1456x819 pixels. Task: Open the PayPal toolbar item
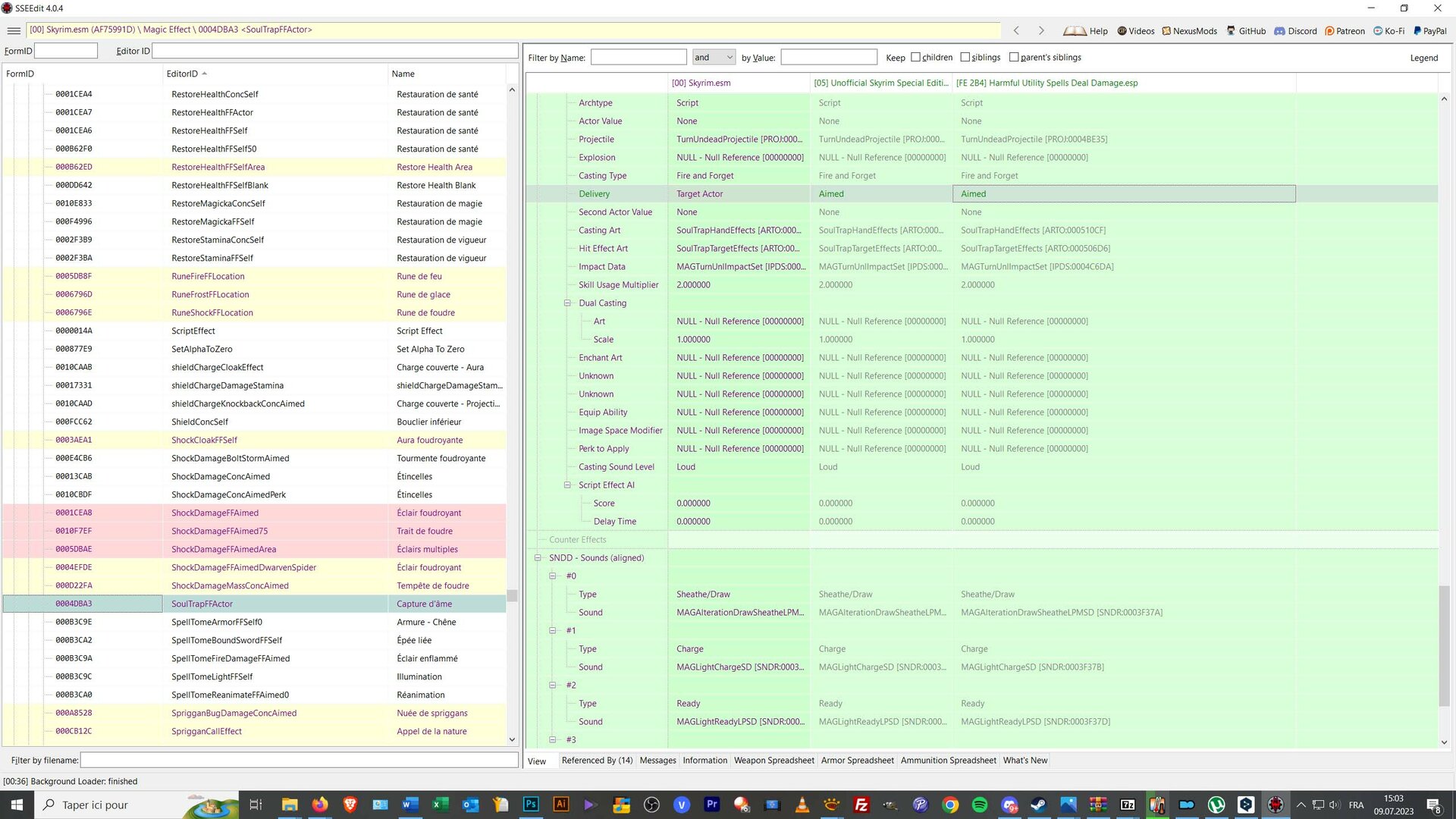point(1429,31)
